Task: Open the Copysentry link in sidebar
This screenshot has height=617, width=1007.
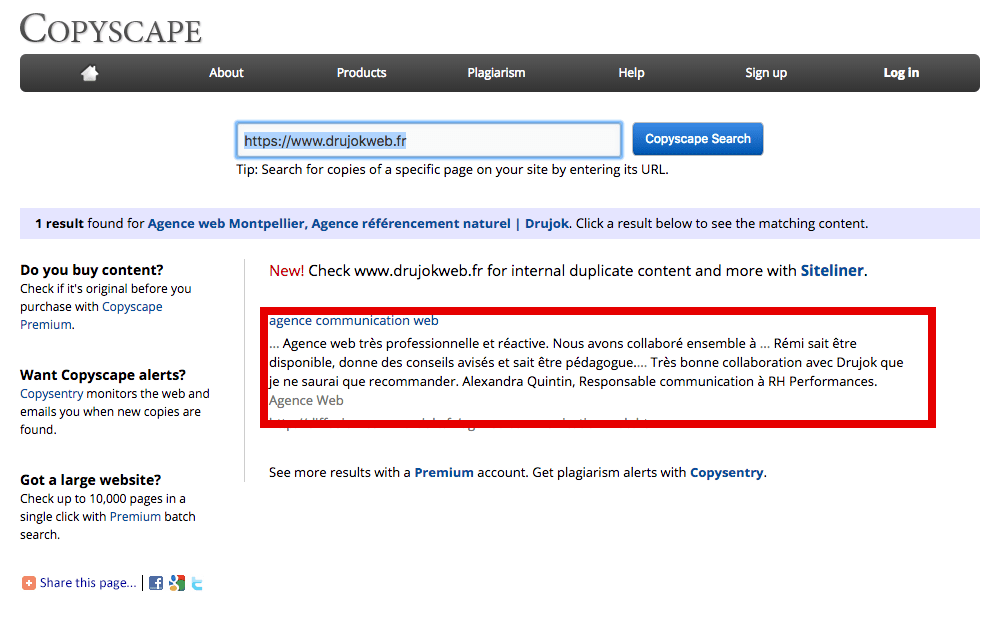Action: tap(51, 394)
